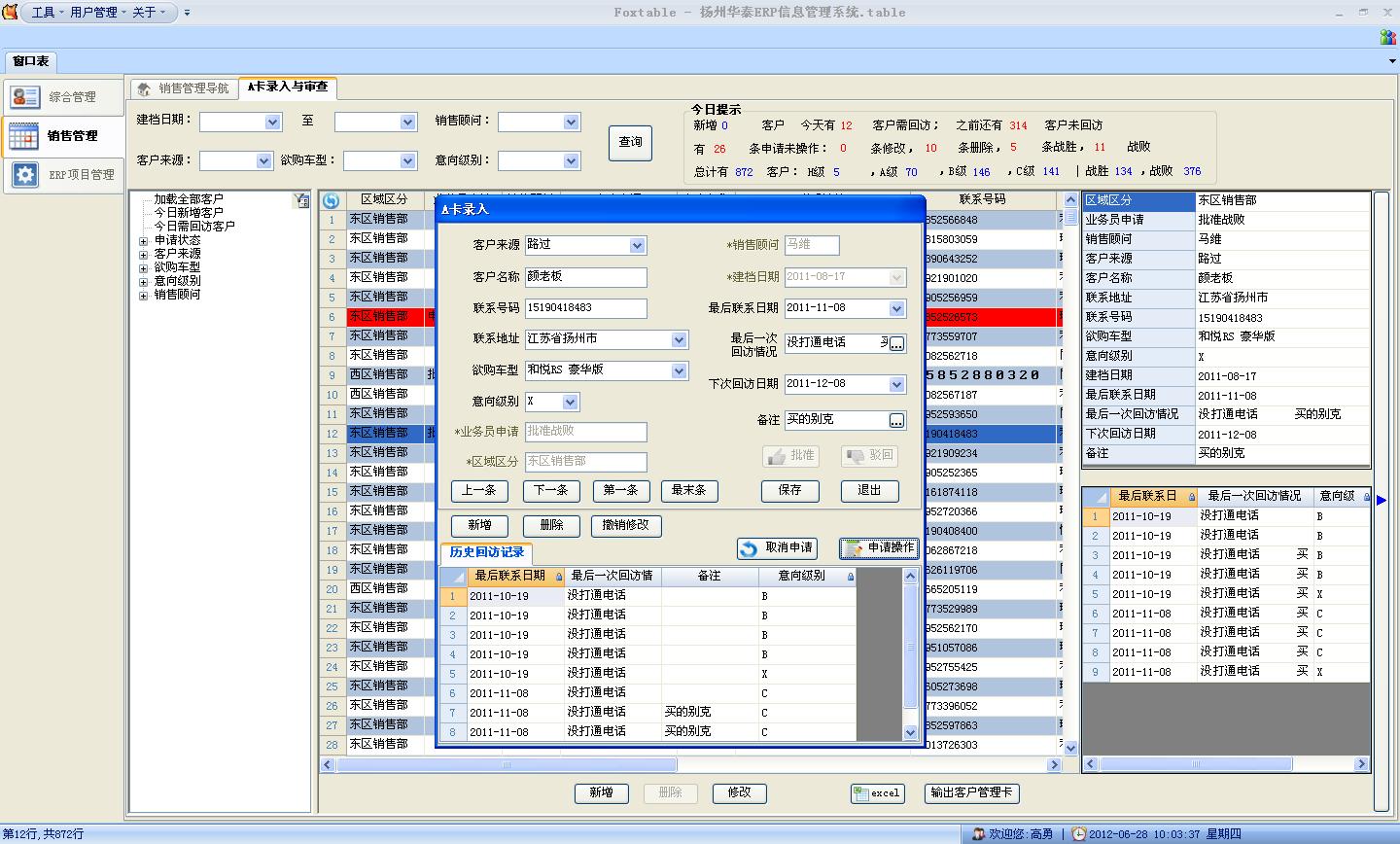Click the tree filter icon beside 加载全部客户
The height and width of the screenshot is (844, 1400).
(x=301, y=200)
